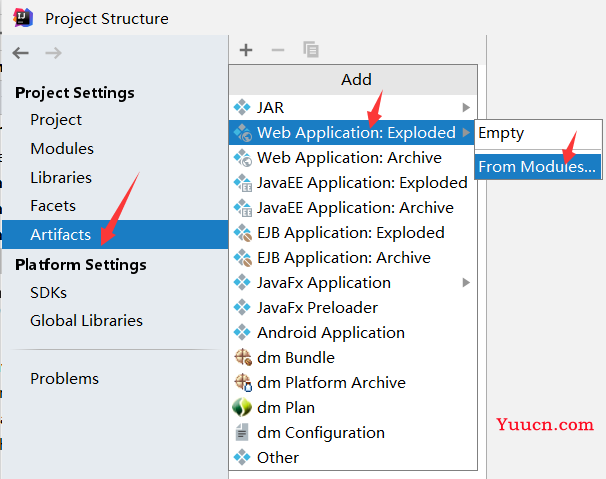Image resolution: width=606 pixels, height=479 pixels.
Task: Click the JavaFx Application icon
Action: tap(242, 282)
